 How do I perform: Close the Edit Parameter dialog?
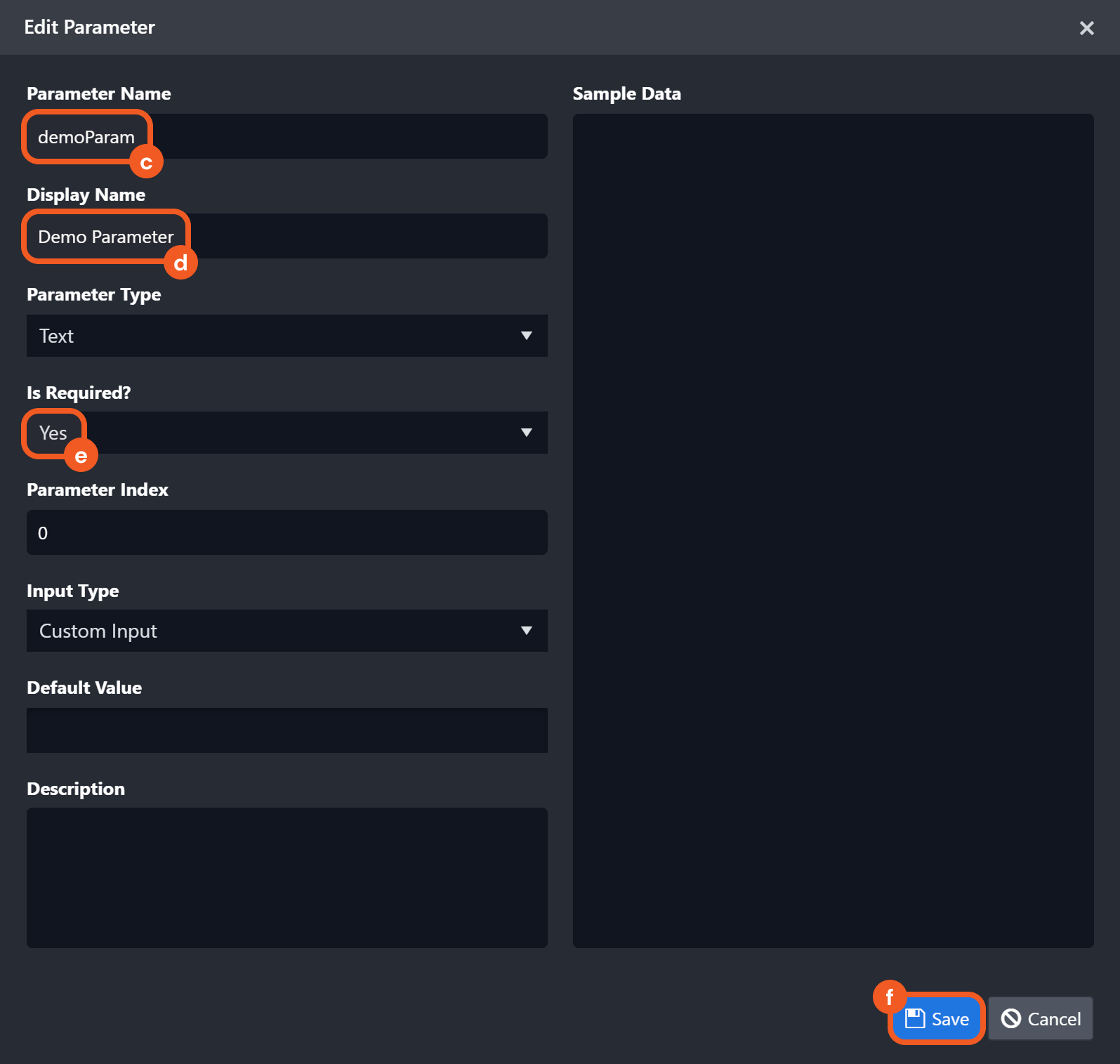pyautogui.click(x=1086, y=28)
